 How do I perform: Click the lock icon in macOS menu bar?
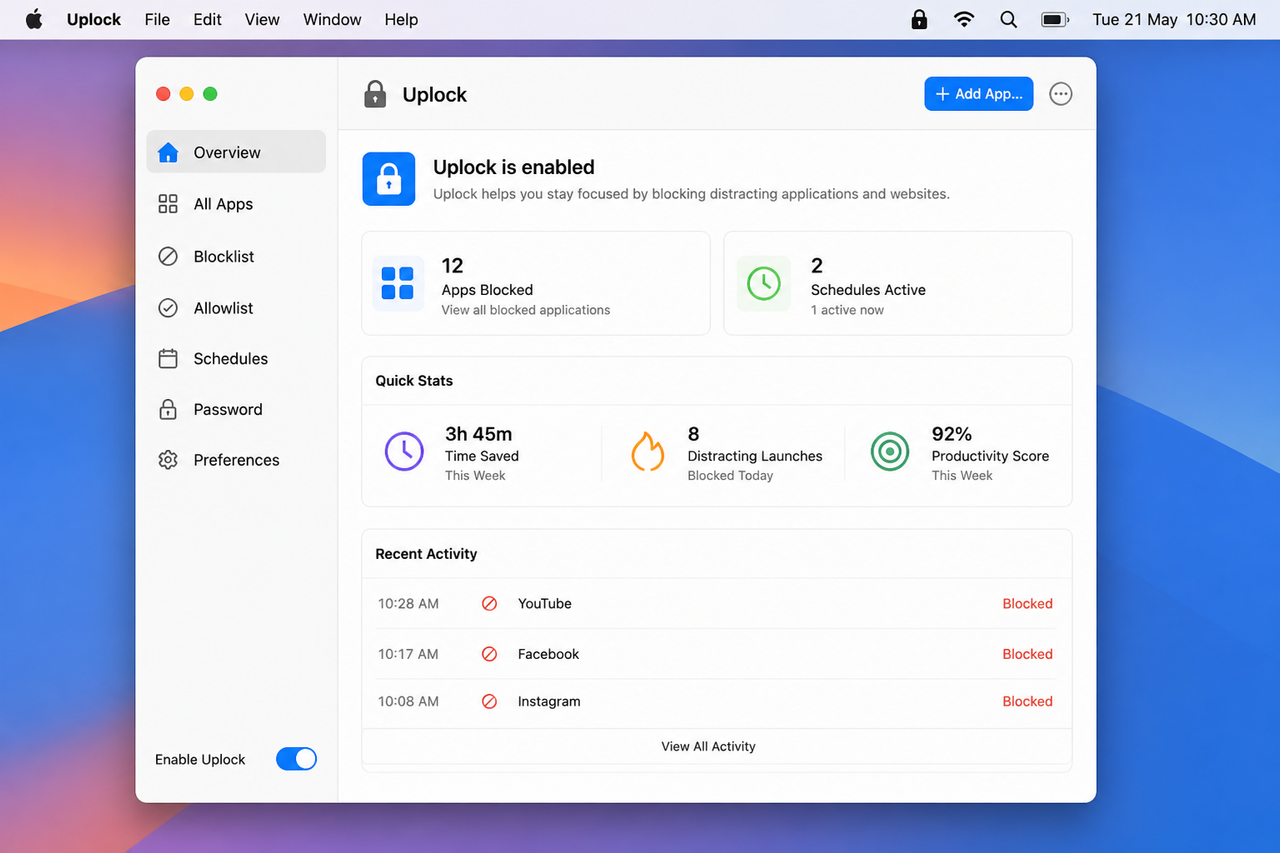(919, 19)
